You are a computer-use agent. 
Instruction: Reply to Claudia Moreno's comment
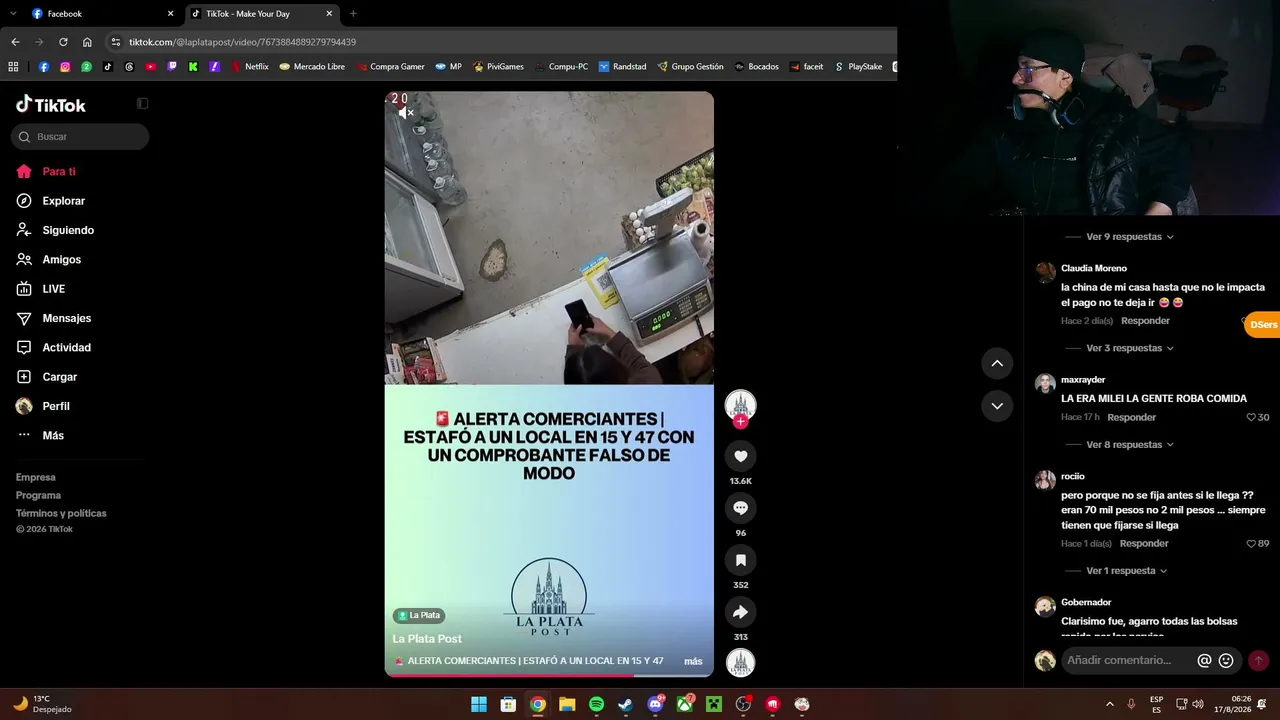coord(1145,321)
